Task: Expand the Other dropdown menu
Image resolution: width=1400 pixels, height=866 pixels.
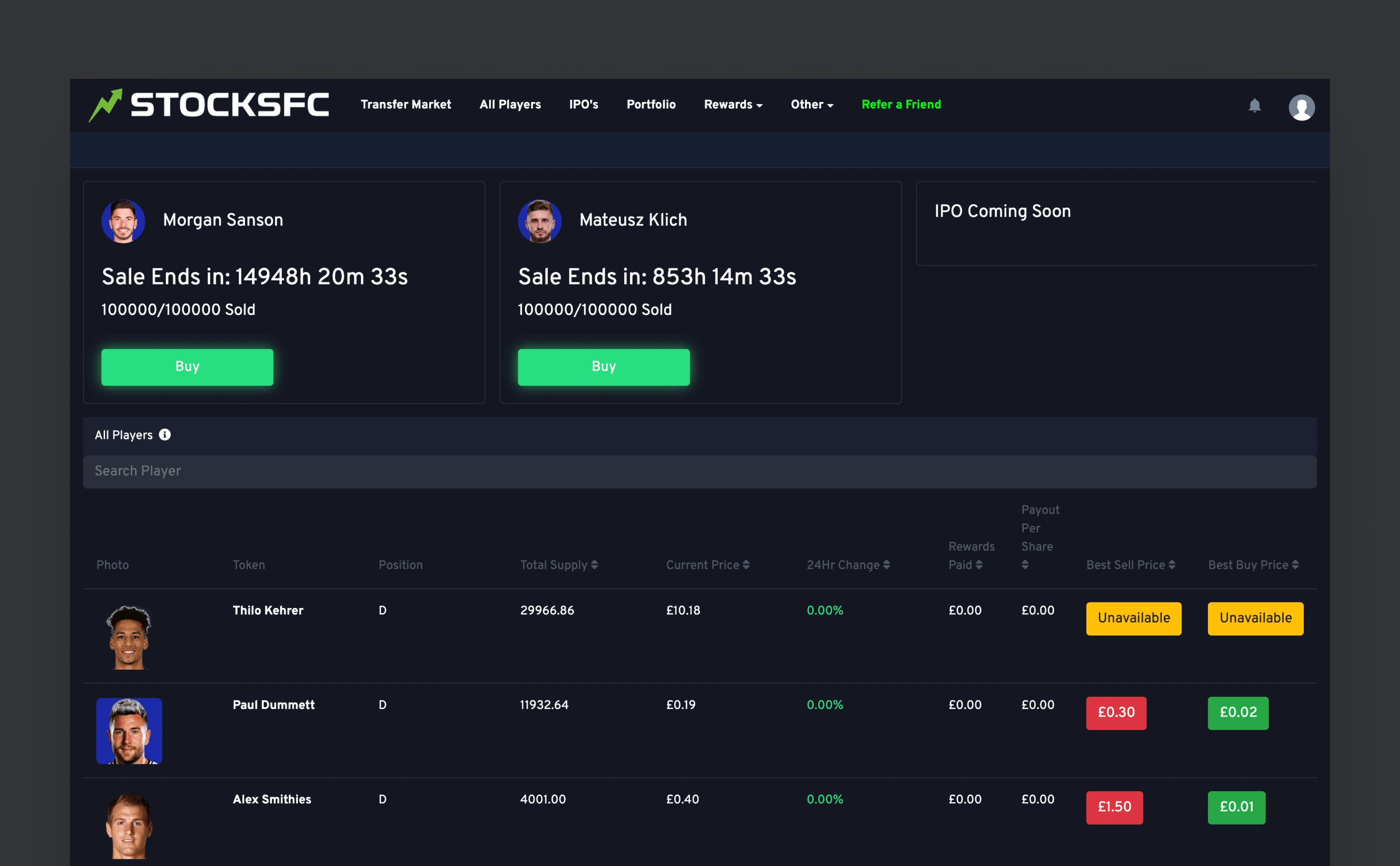Action: point(812,104)
